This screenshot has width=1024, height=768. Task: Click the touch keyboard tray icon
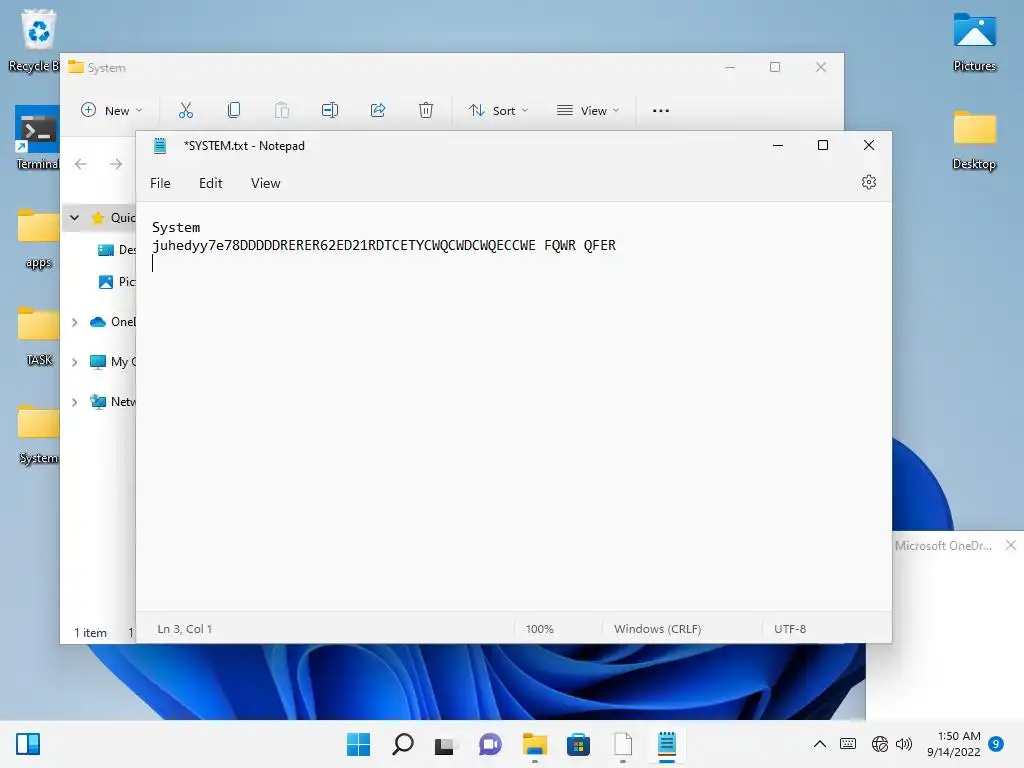(848, 744)
